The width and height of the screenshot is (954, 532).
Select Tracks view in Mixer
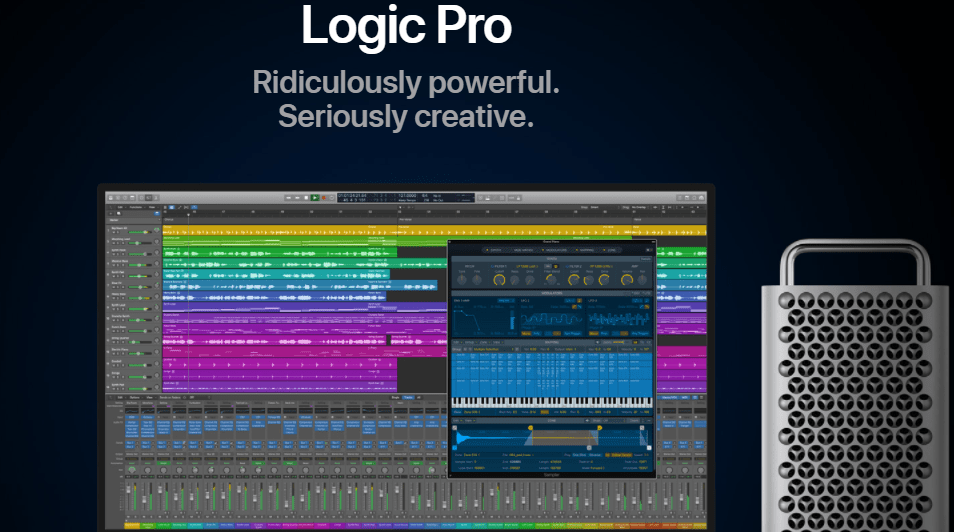point(408,397)
